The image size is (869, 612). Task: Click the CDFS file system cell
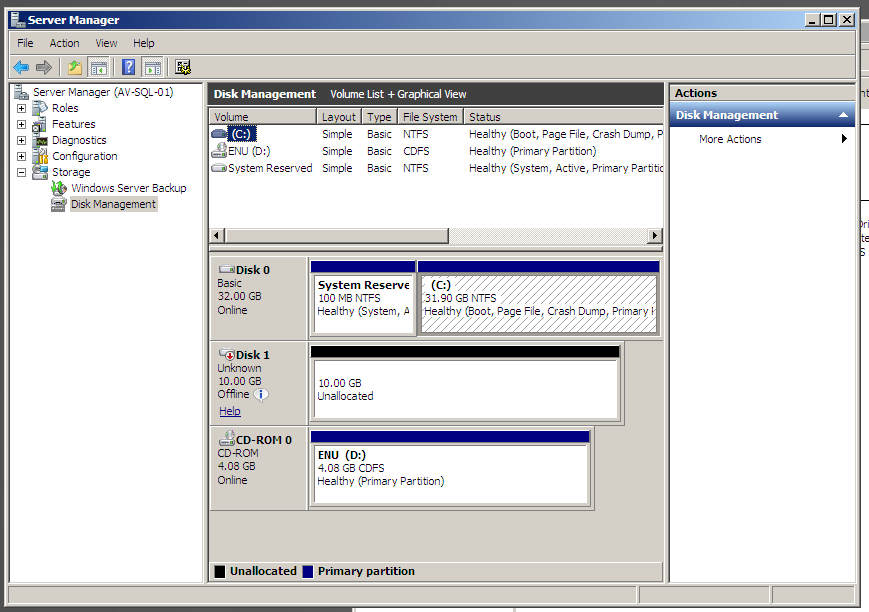click(416, 151)
